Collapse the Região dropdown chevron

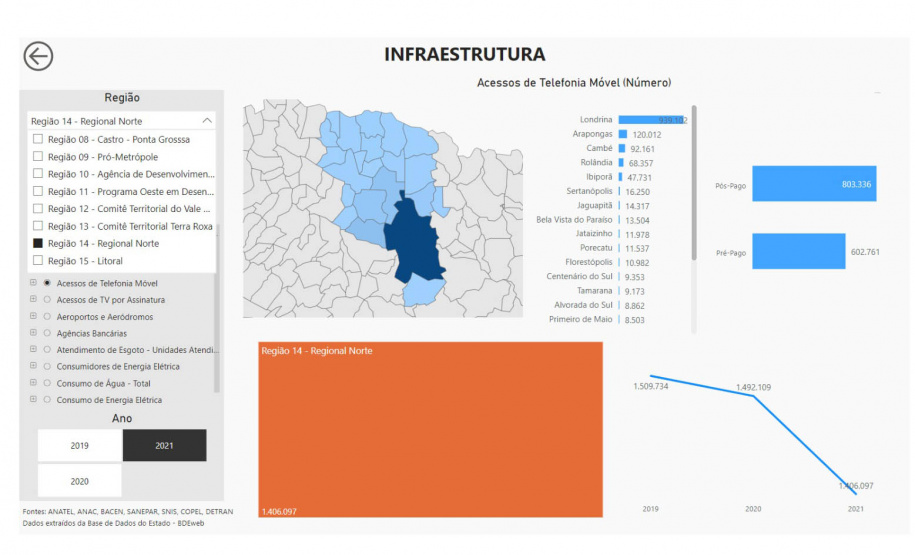(x=206, y=121)
